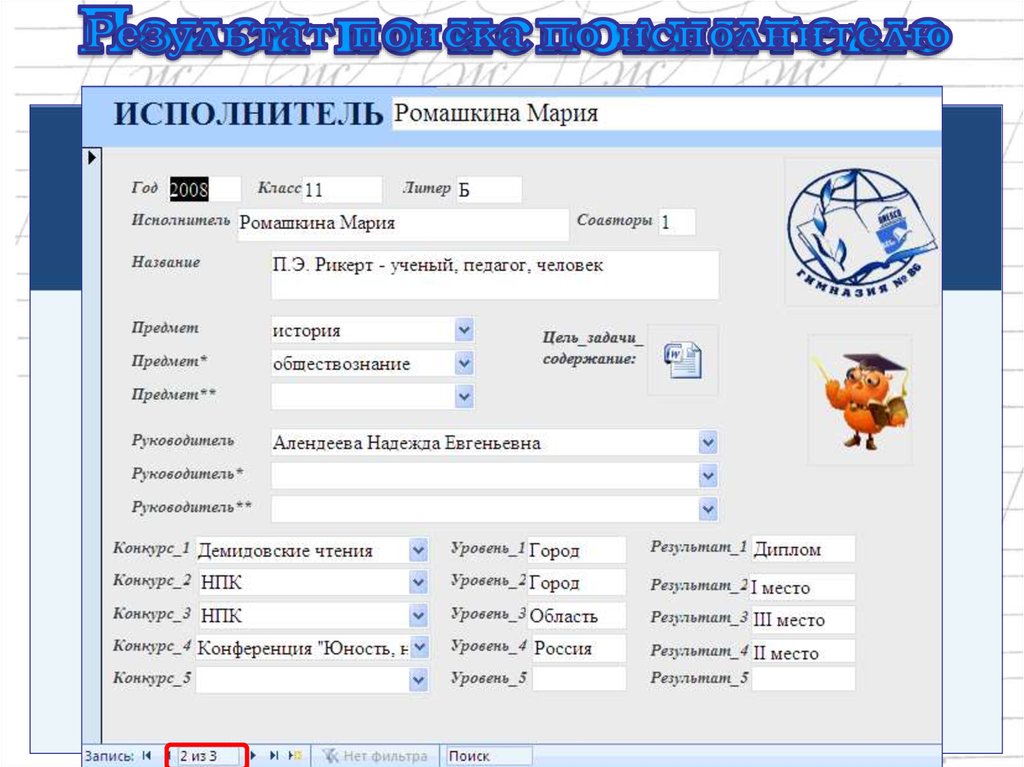Go to next record arrow

click(x=253, y=755)
